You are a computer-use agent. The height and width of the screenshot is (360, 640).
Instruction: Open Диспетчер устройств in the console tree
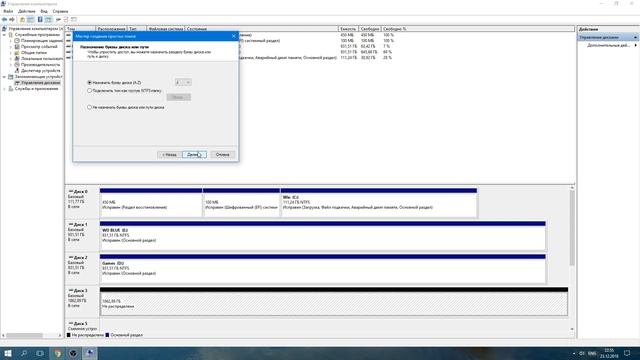(40, 71)
